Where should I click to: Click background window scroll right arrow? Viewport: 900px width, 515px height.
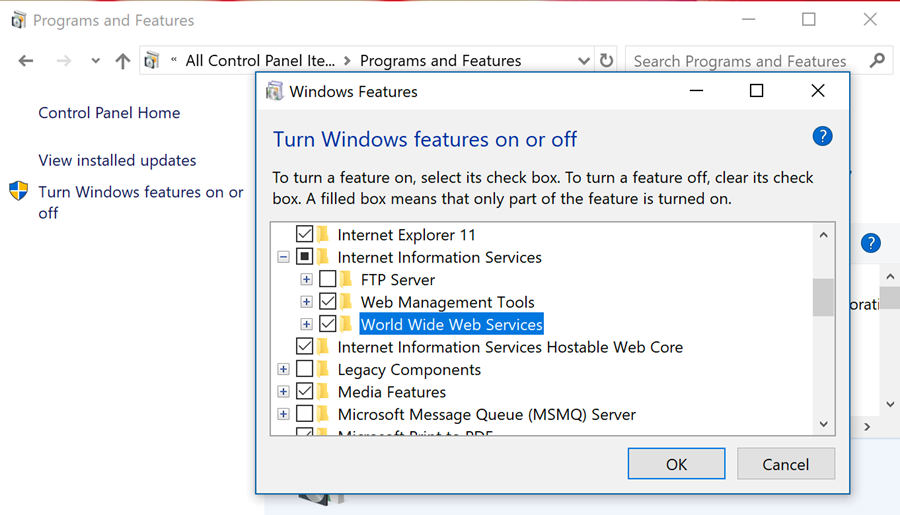867,427
